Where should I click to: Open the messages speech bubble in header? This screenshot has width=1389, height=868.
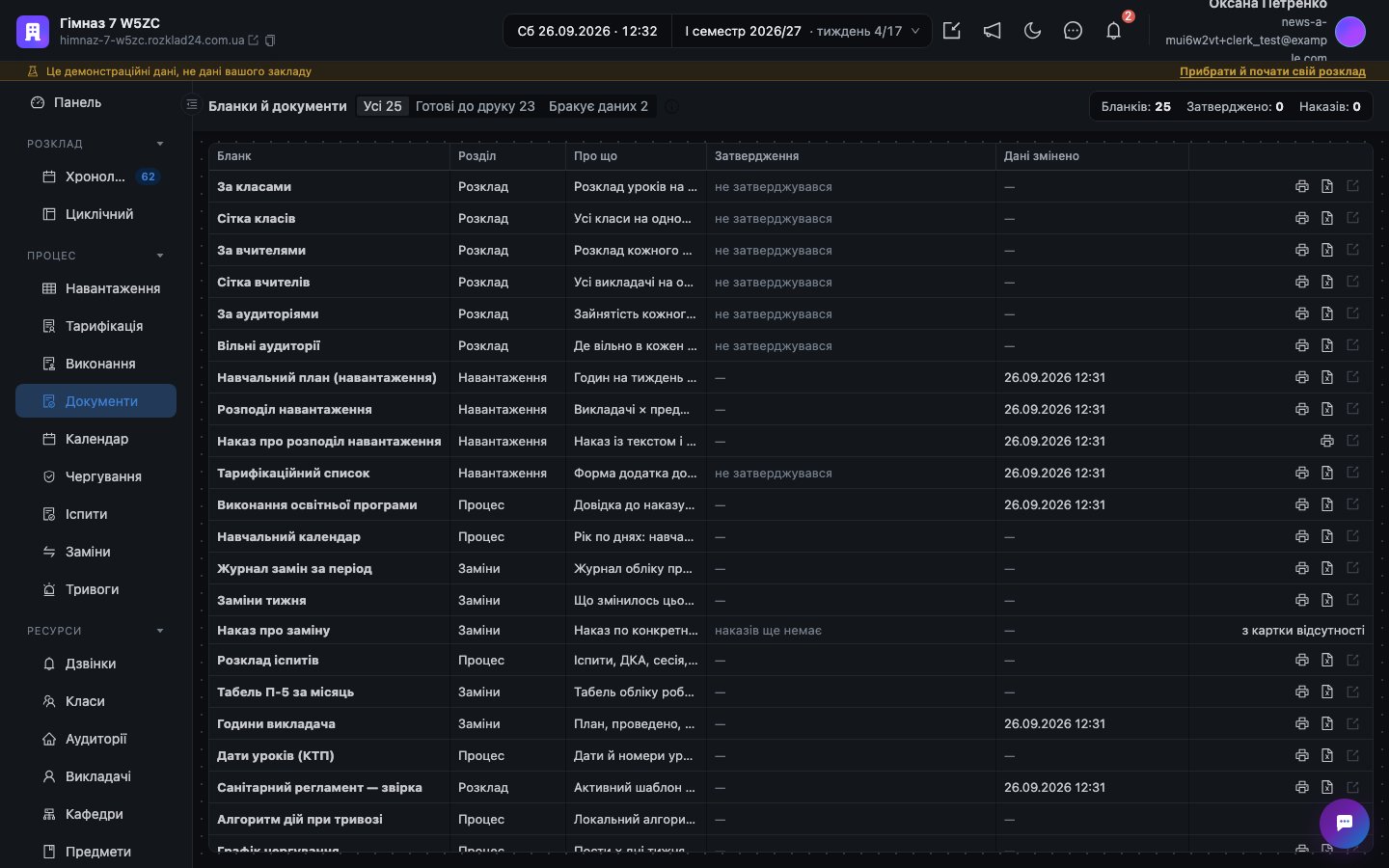[x=1073, y=31]
